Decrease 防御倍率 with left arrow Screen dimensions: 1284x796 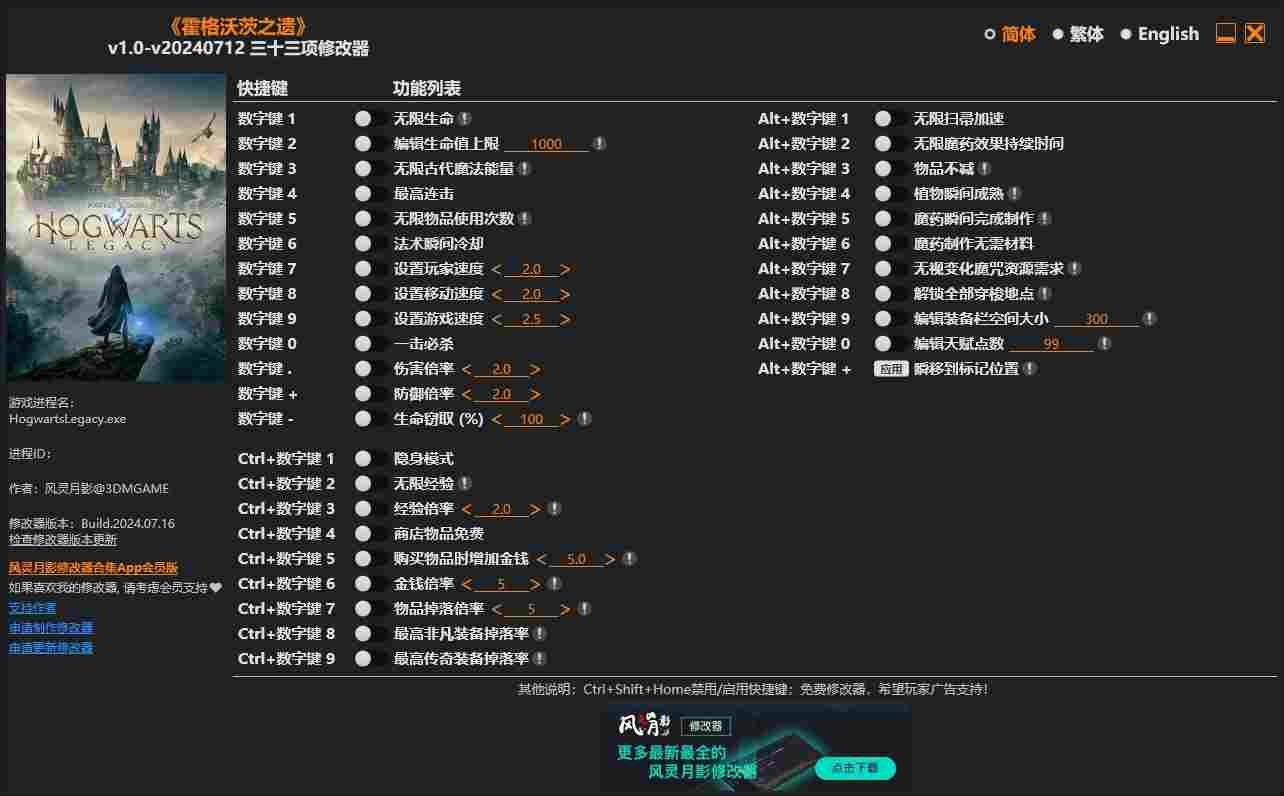click(466, 394)
